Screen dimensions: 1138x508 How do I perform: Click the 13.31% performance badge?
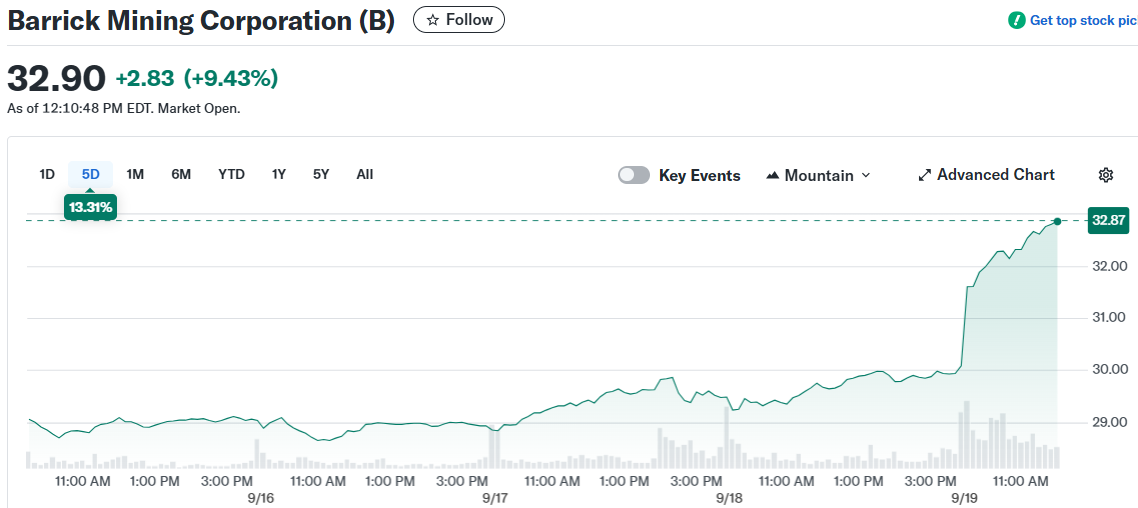tap(91, 208)
